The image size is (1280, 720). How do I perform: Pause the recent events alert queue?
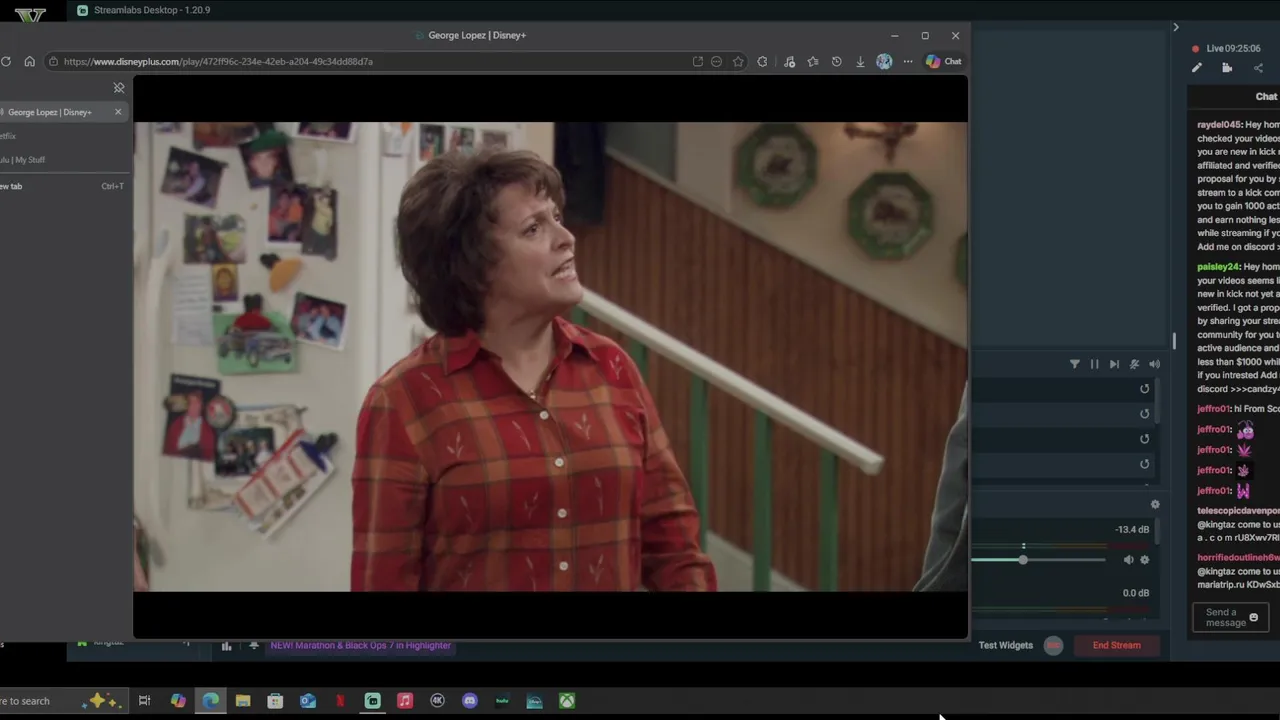[x=1094, y=364]
